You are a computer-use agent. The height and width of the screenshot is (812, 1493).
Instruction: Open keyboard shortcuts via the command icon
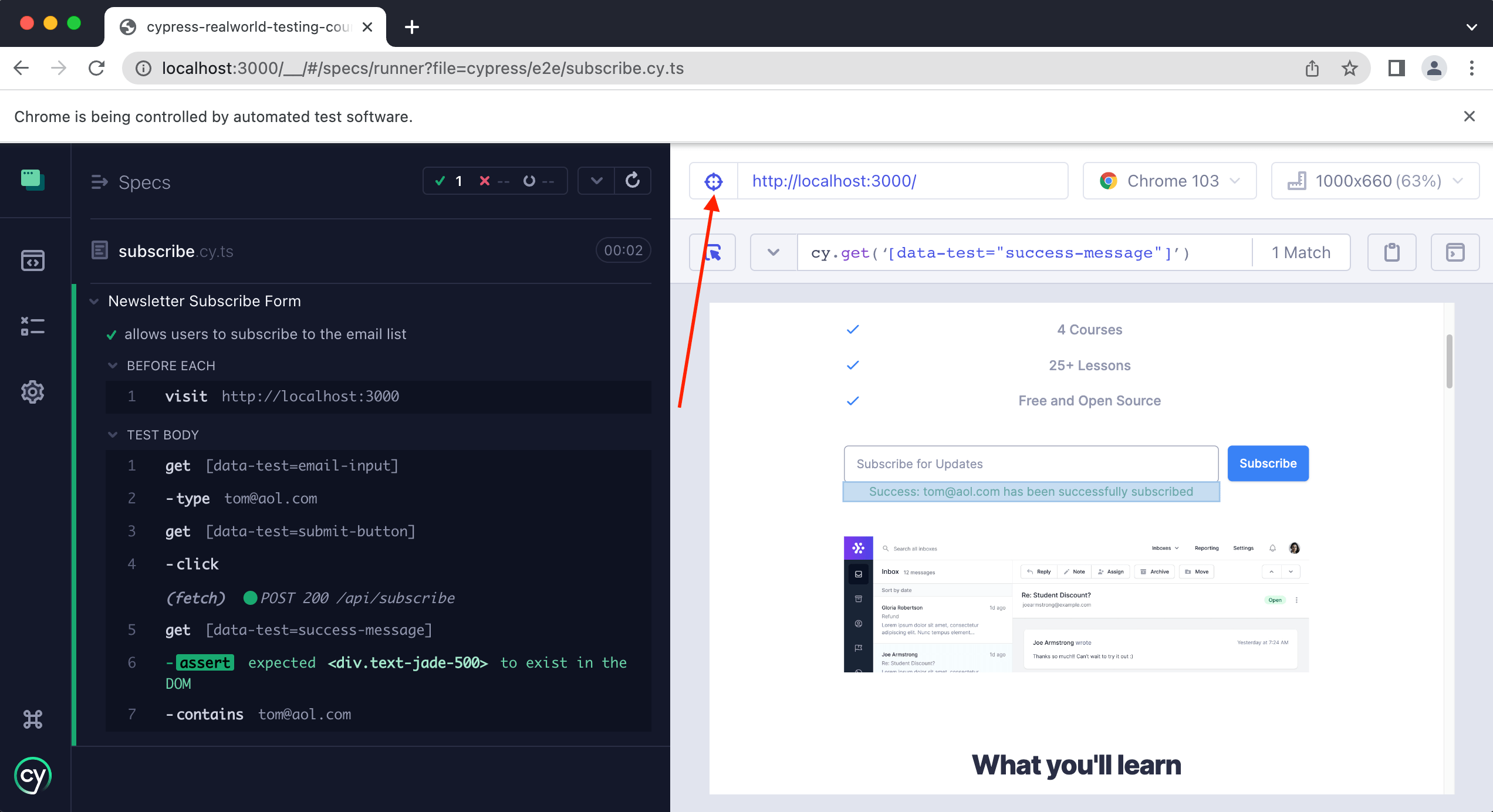point(33,719)
